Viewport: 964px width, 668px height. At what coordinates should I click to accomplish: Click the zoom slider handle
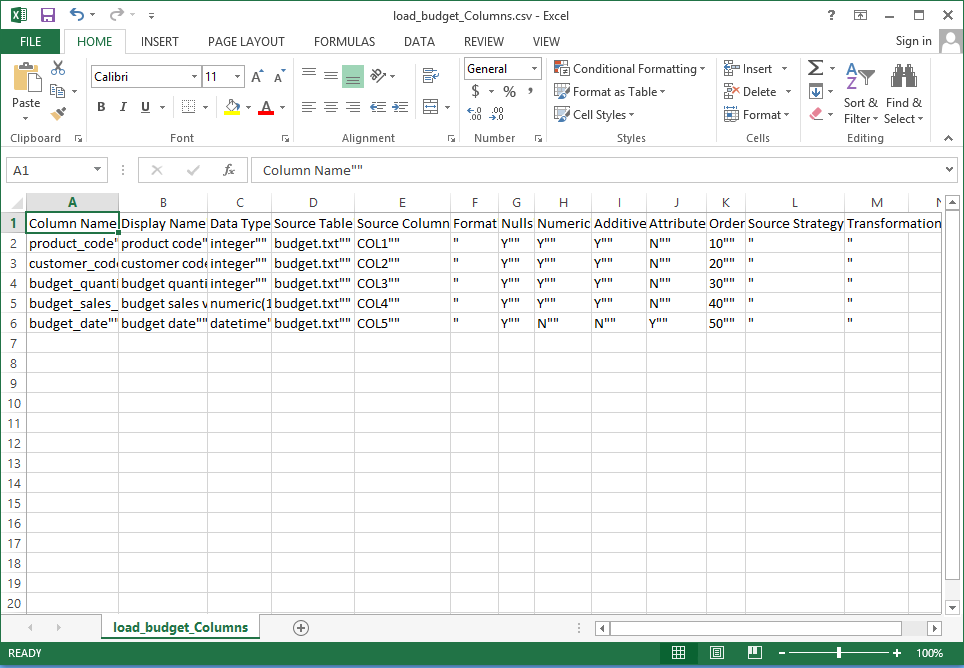[x=838, y=653]
